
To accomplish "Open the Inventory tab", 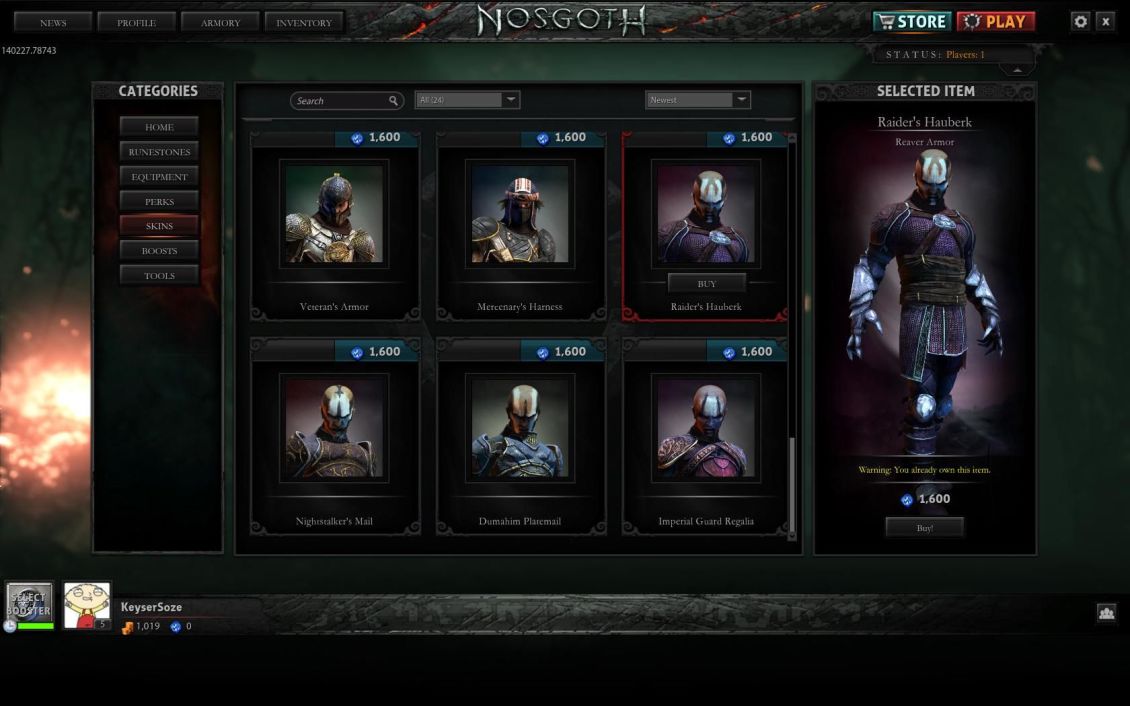I will 304,22.
